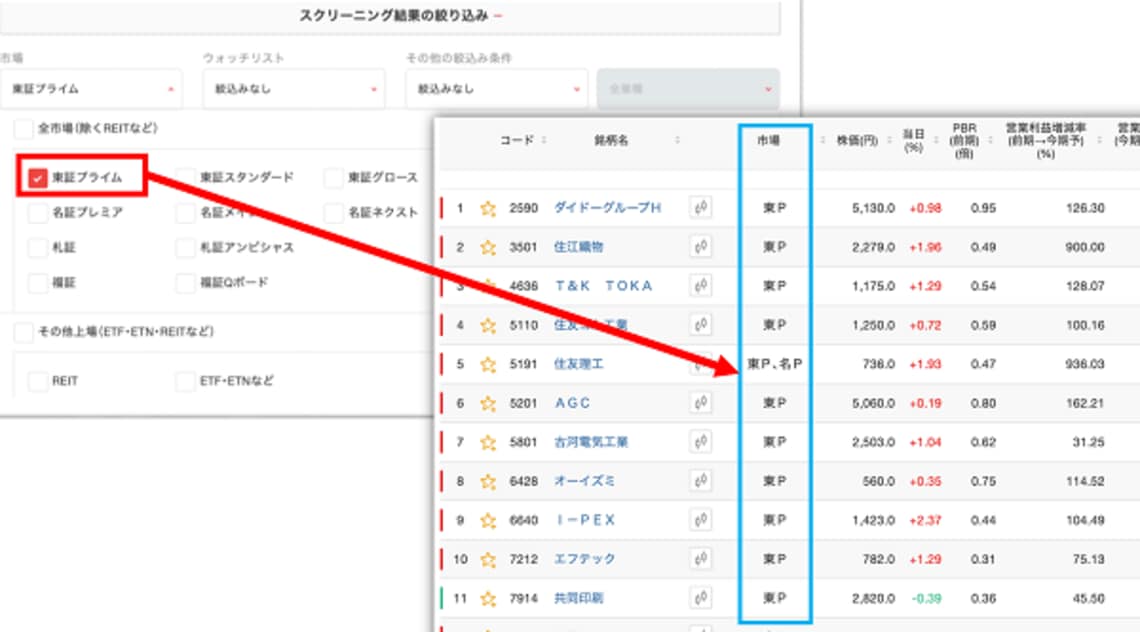The height and width of the screenshot is (632, 1140).
Task: Select the -0.39 daily change value
Action: [926, 599]
